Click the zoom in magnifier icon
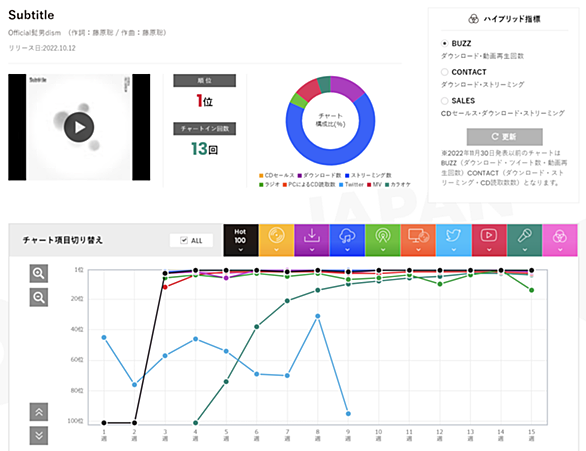 [39, 274]
